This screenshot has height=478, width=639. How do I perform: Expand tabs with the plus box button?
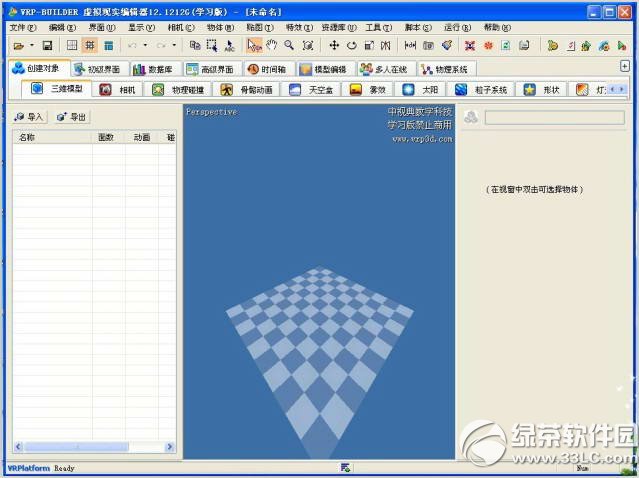(624, 66)
